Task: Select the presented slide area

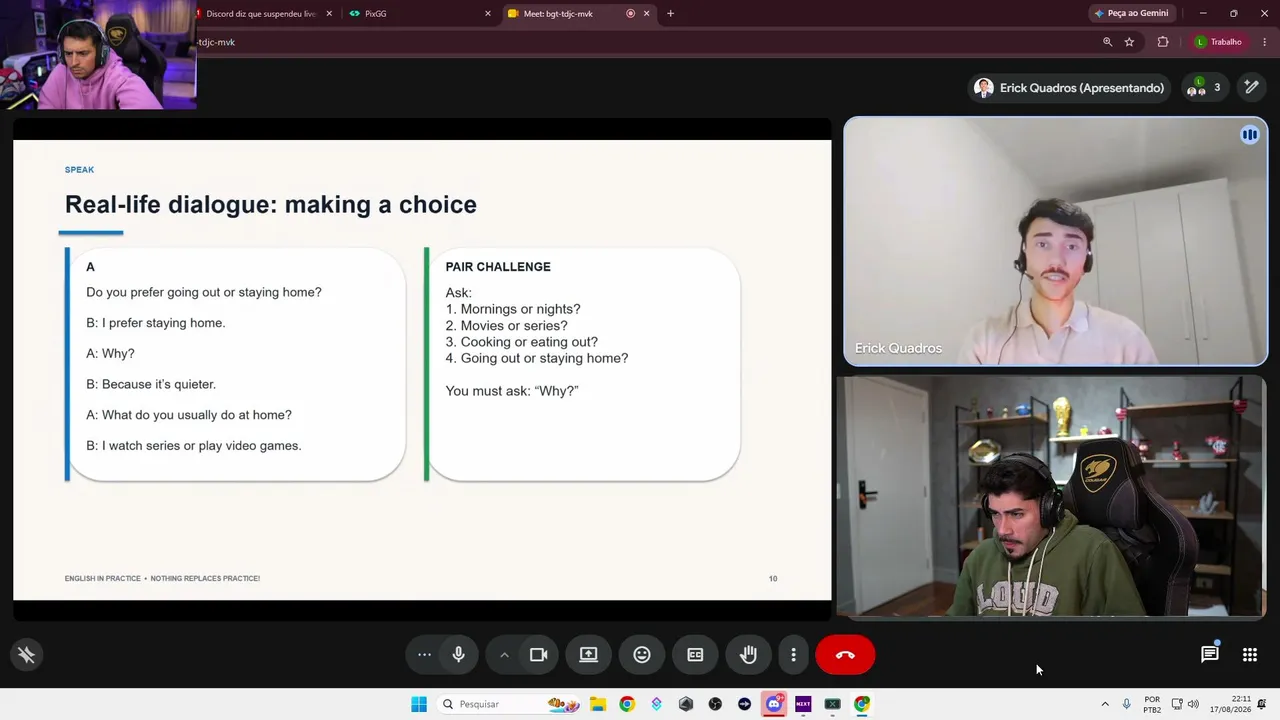Action: pos(422,369)
